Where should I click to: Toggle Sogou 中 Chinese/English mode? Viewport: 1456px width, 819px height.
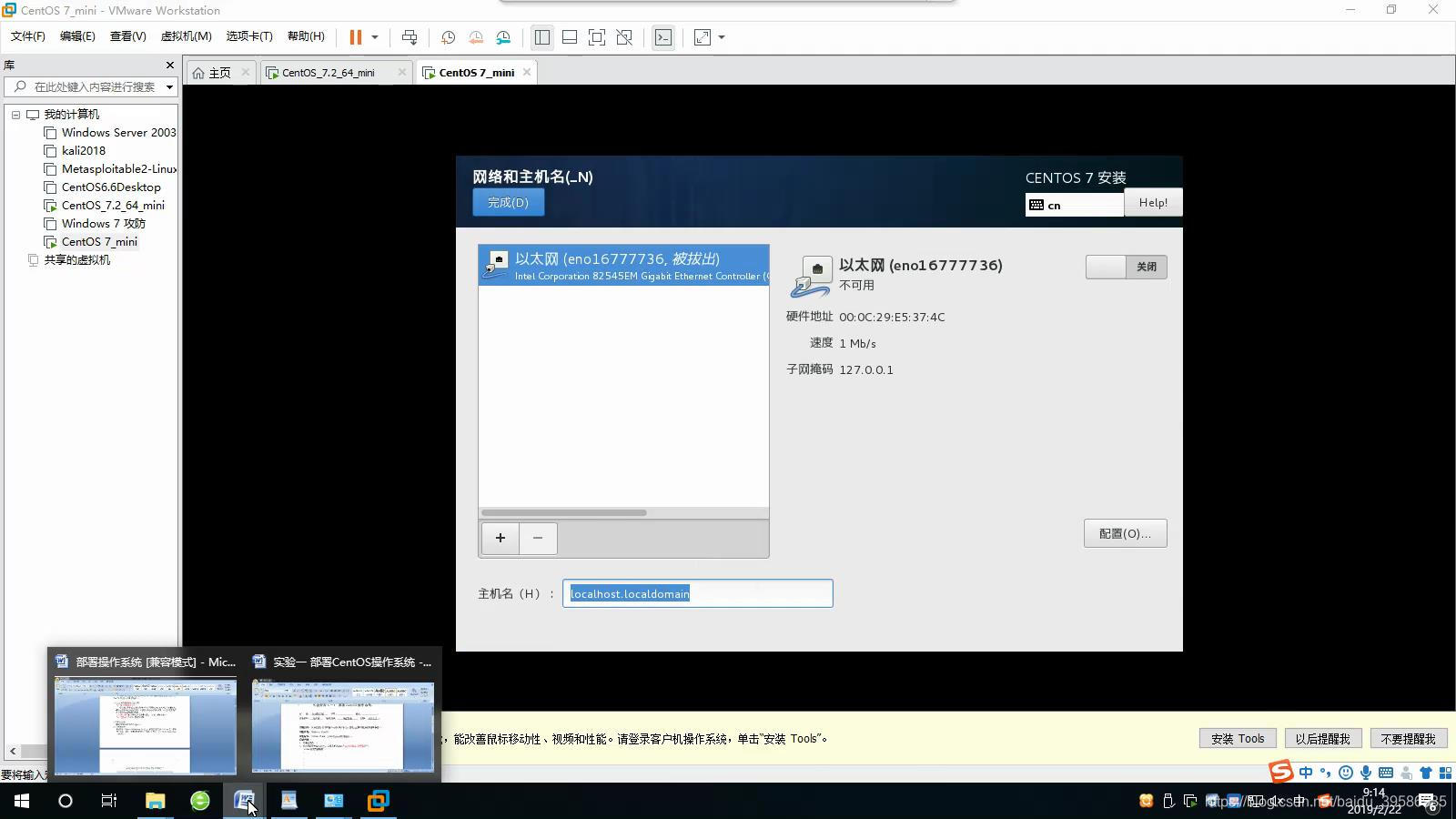[x=1306, y=773]
